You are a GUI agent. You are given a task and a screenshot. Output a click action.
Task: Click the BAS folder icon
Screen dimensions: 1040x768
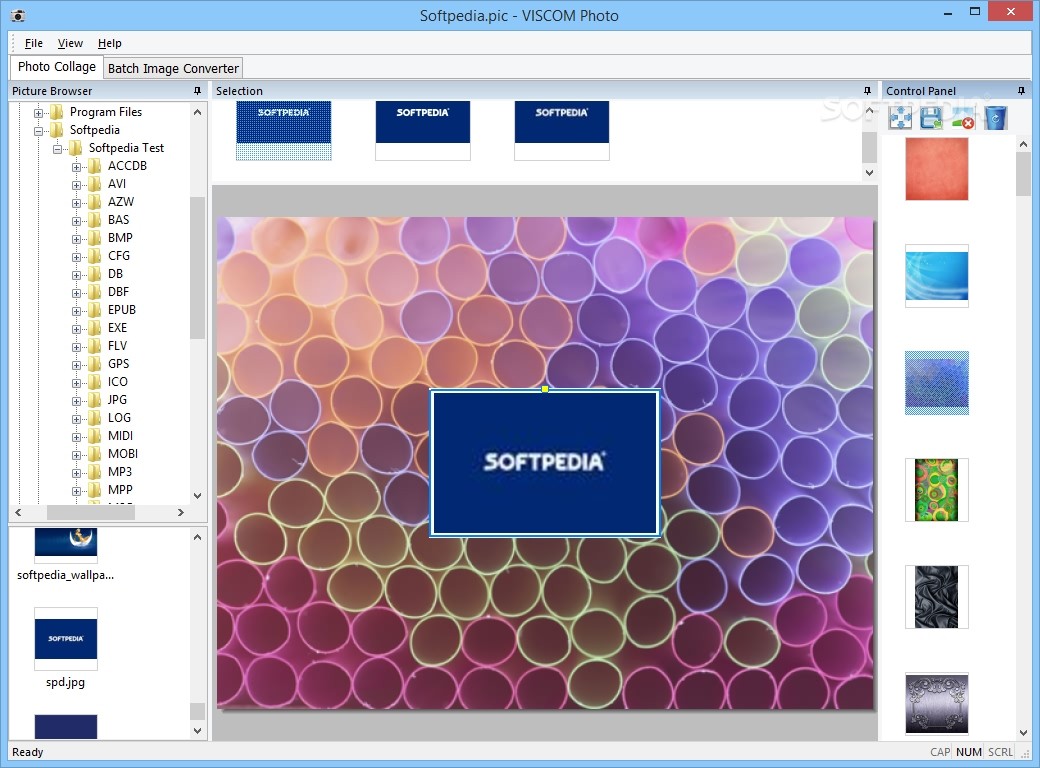click(96, 220)
